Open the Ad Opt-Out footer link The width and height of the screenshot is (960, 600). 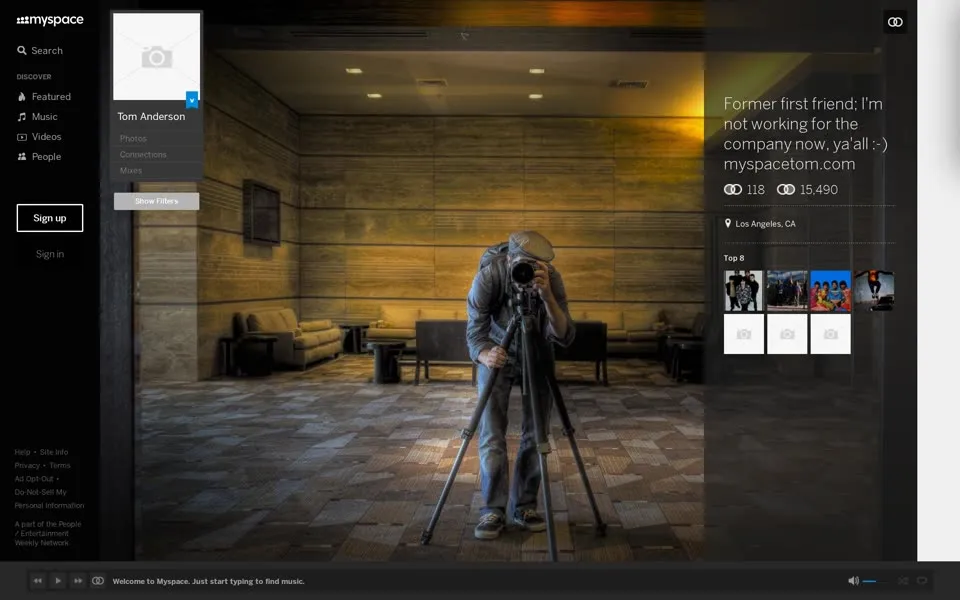pos(34,479)
